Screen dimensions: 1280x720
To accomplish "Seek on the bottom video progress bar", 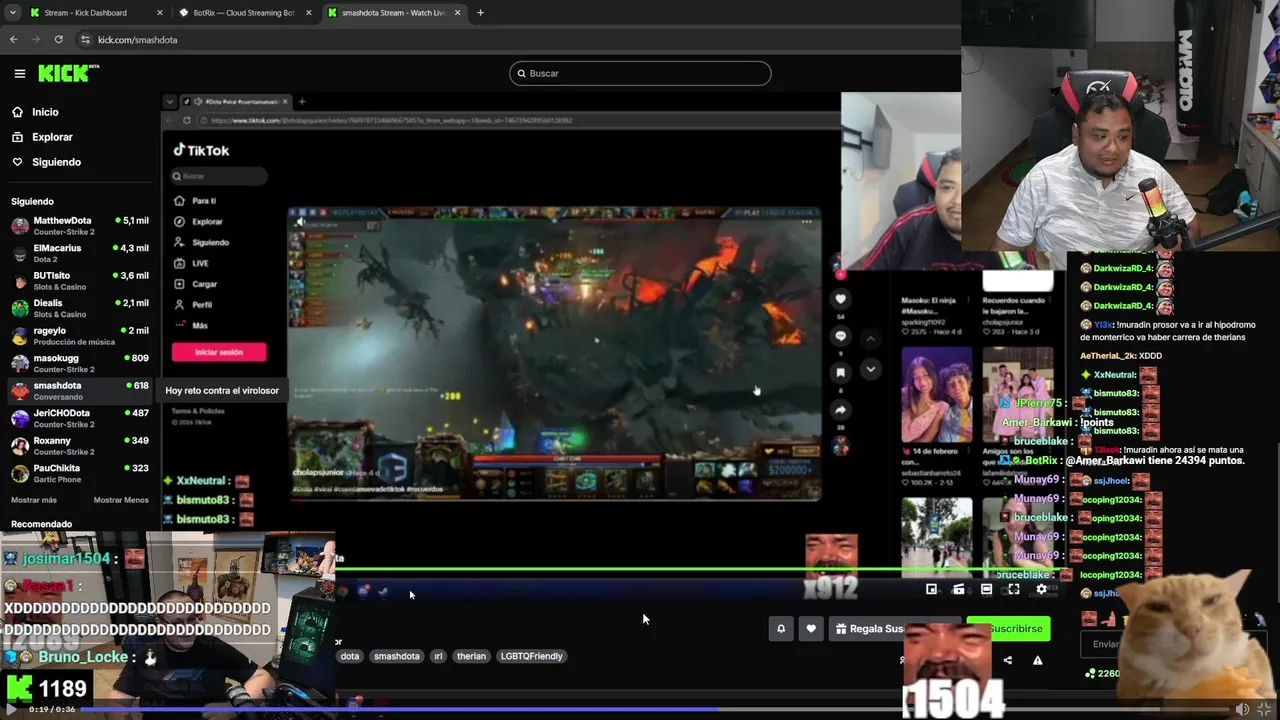I will [656, 709].
